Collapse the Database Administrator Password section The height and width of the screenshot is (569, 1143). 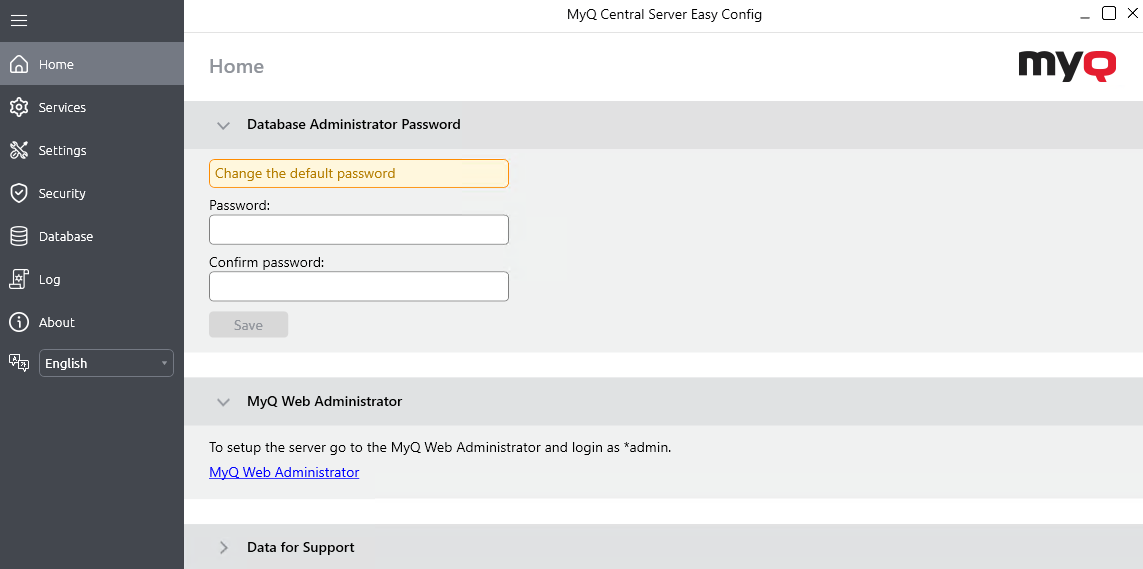(x=224, y=125)
